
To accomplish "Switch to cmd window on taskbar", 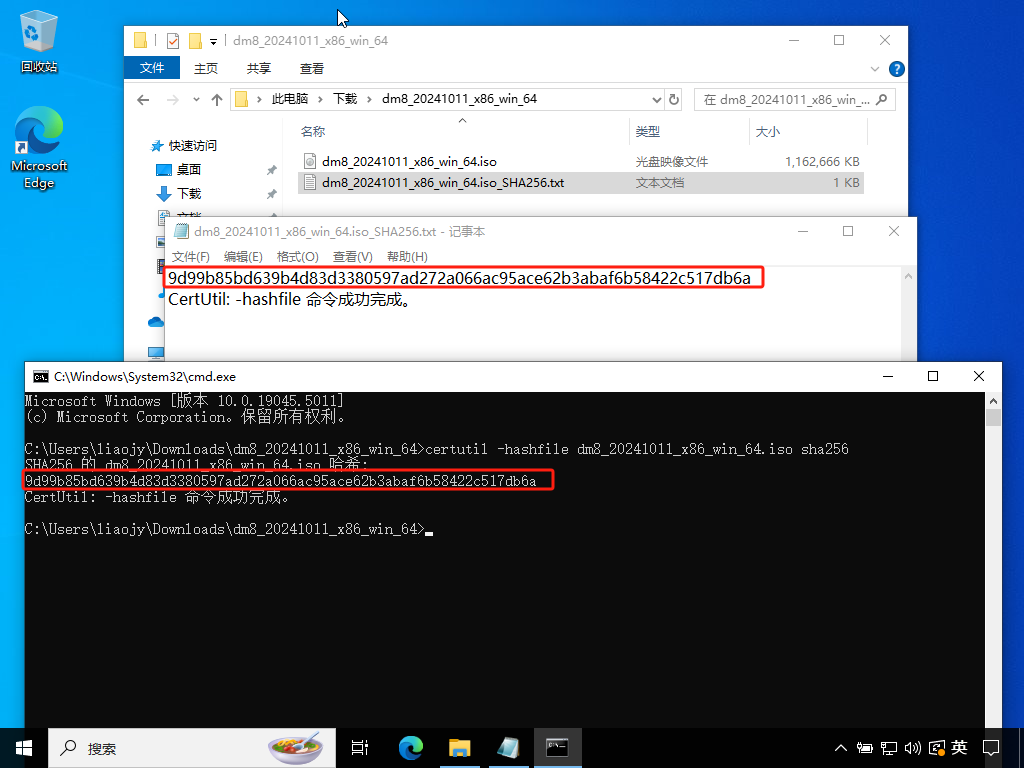I will pos(558,748).
